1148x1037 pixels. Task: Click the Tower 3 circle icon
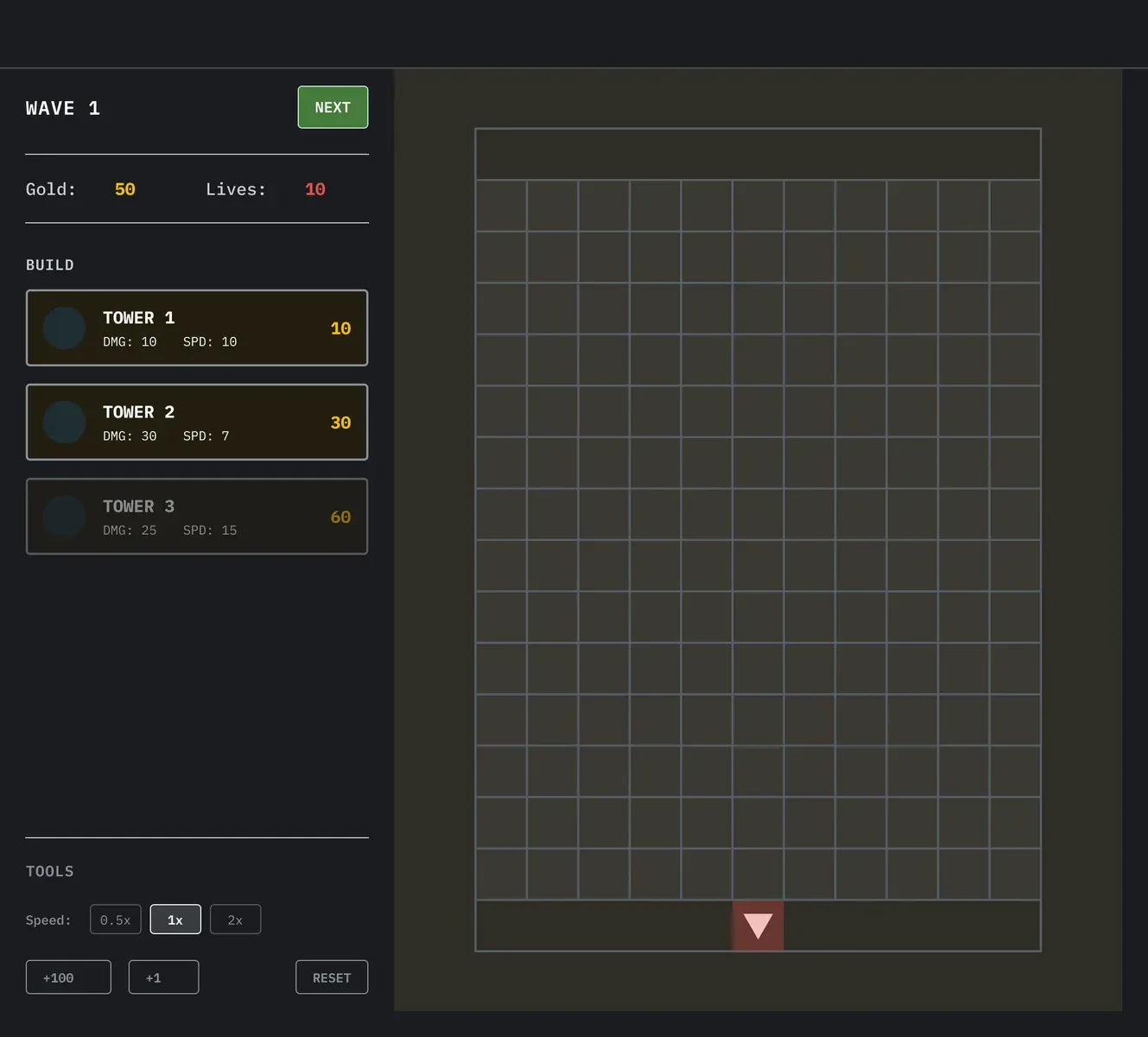click(x=64, y=516)
